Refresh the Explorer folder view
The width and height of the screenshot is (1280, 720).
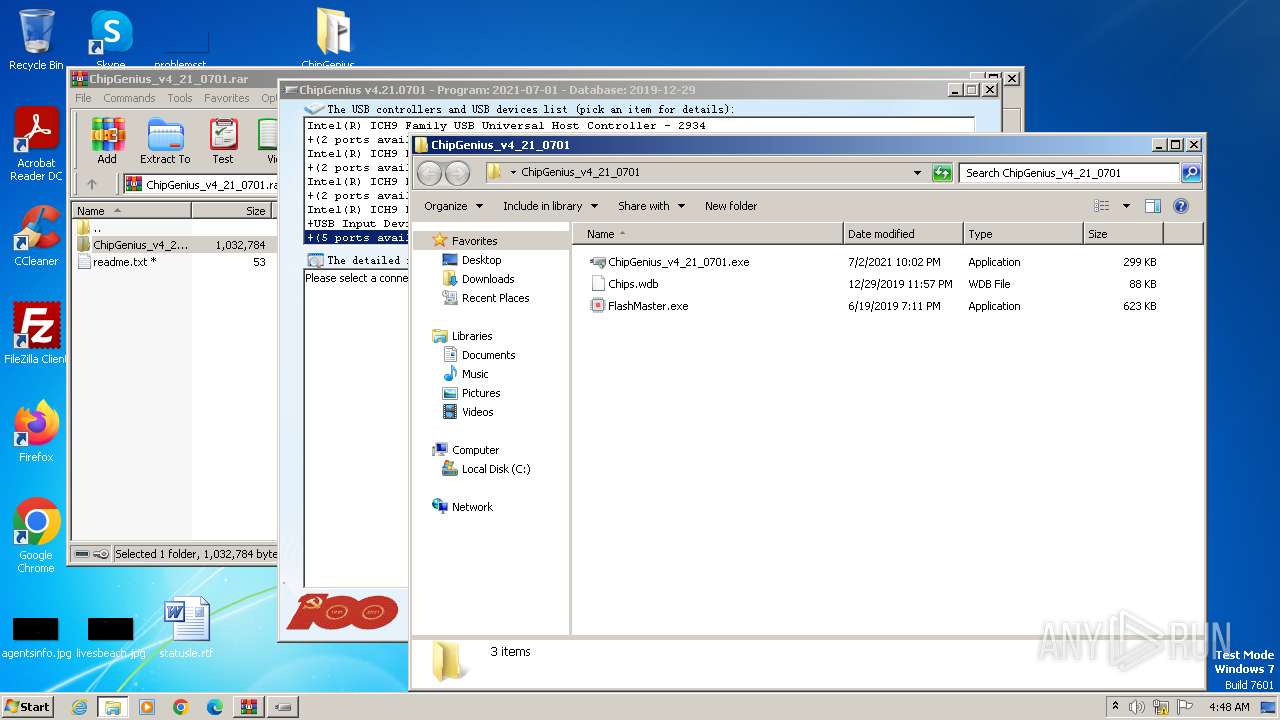(942, 173)
